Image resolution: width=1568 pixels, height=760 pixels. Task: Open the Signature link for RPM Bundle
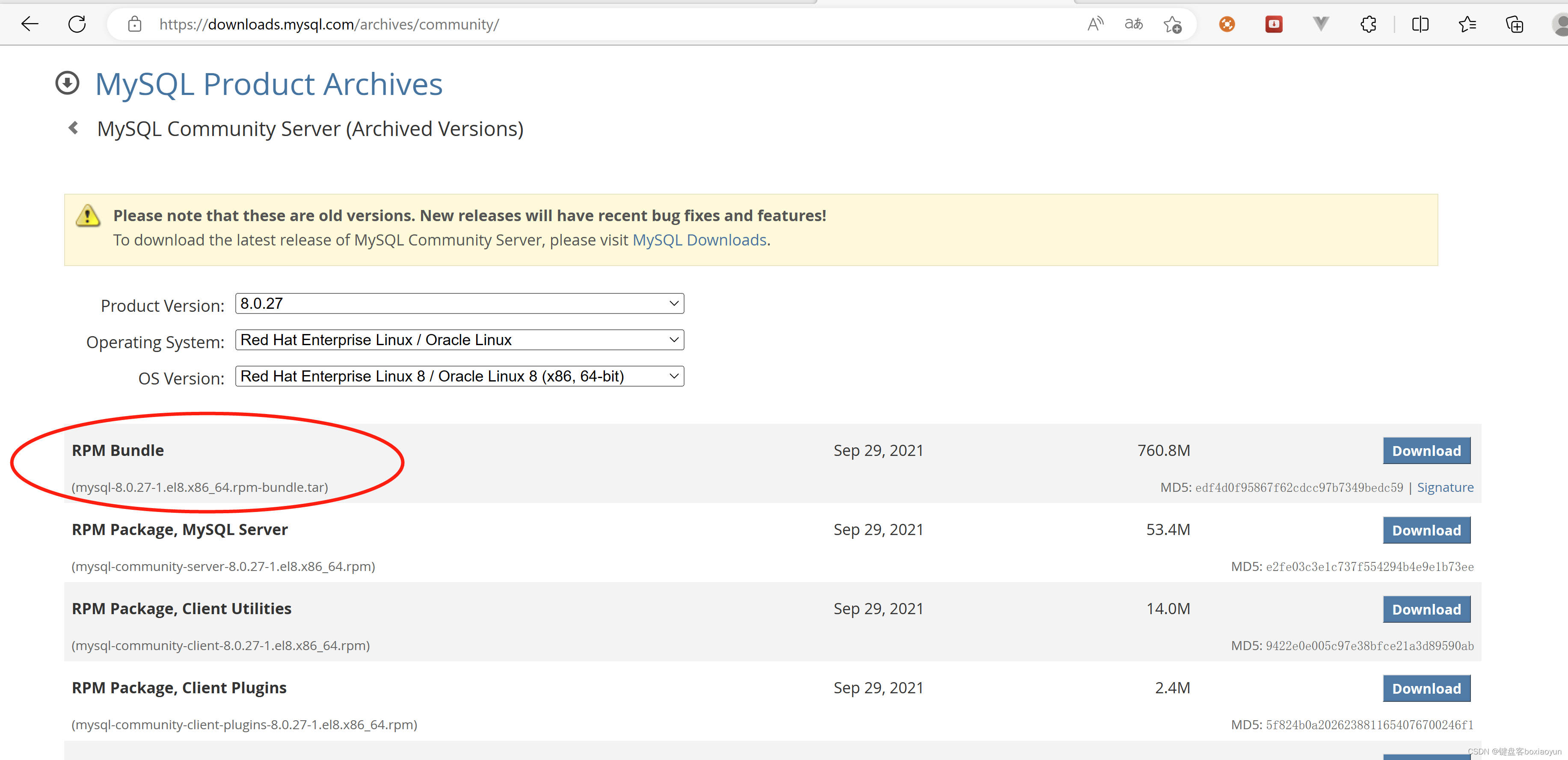1445,488
